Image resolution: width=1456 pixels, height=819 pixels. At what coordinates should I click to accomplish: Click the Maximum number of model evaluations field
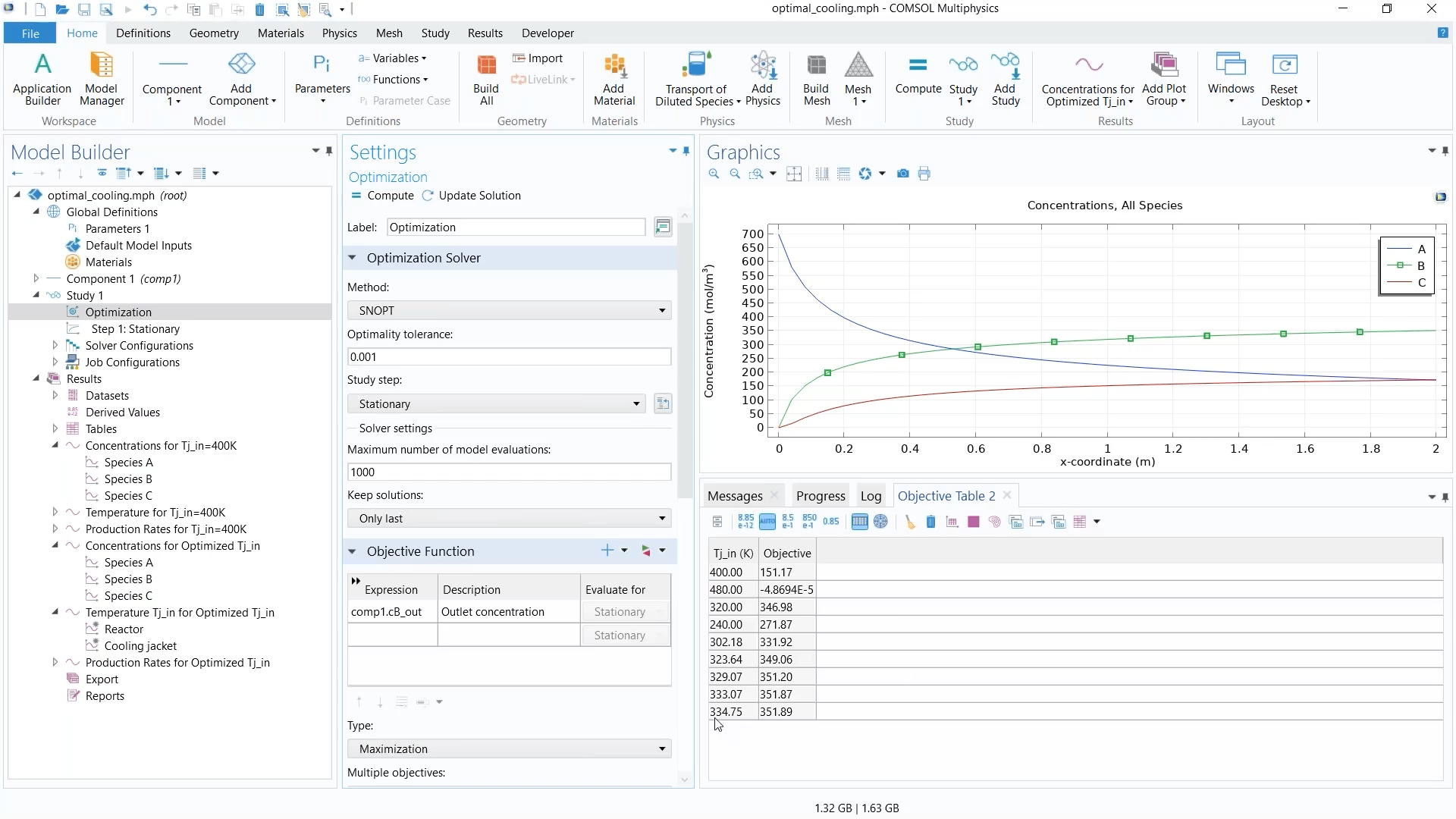click(509, 472)
